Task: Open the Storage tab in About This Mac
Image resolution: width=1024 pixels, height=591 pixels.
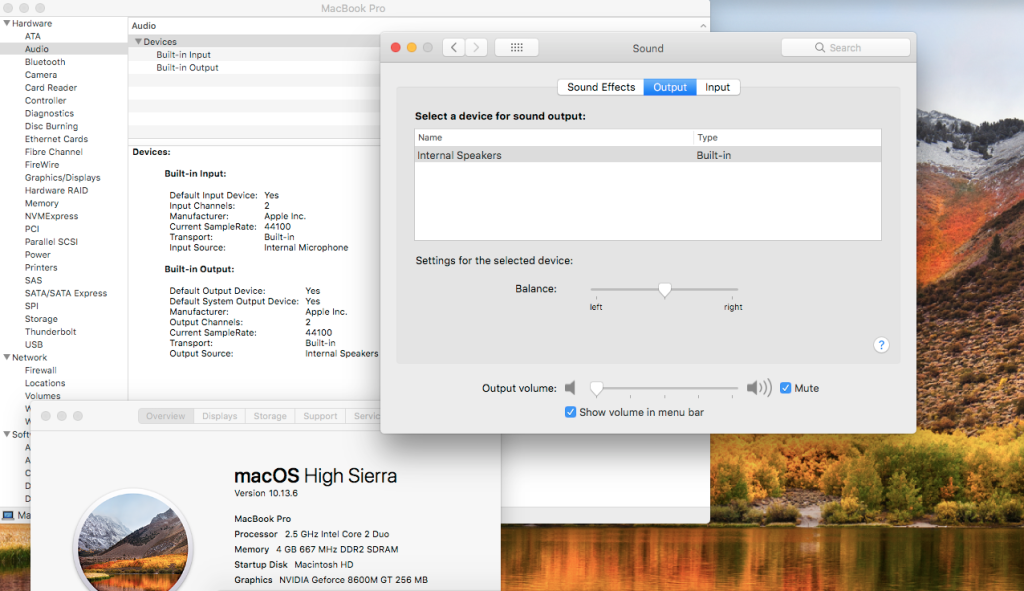Action: click(269, 415)
